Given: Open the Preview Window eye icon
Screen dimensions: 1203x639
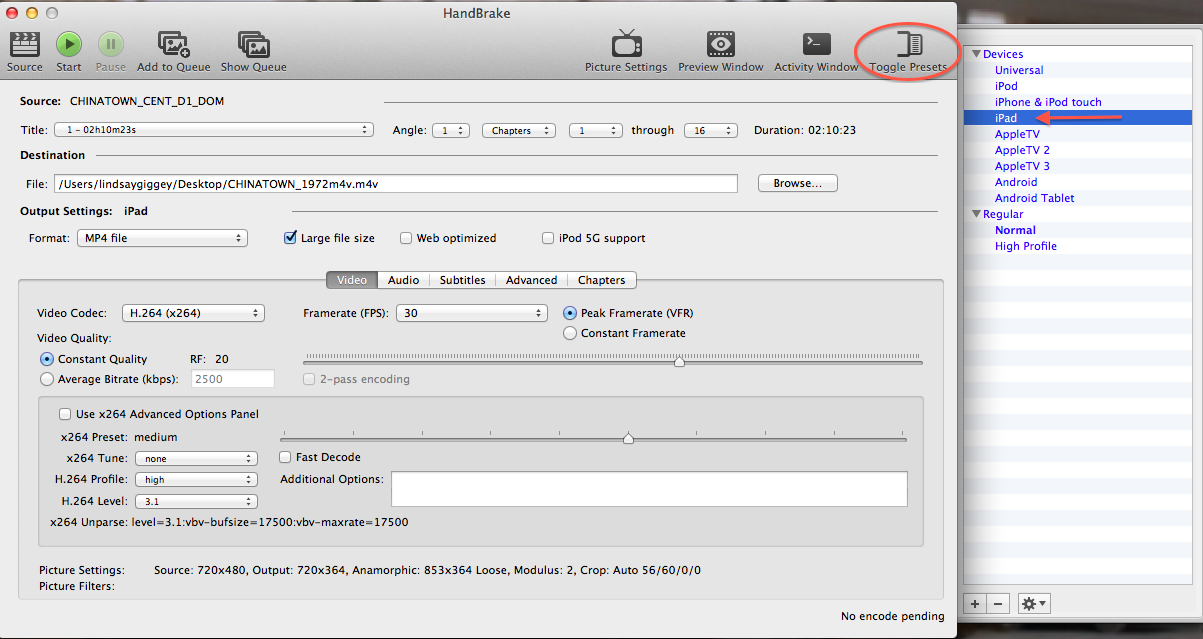Looking at the screenshot, I should pos(721,44).
